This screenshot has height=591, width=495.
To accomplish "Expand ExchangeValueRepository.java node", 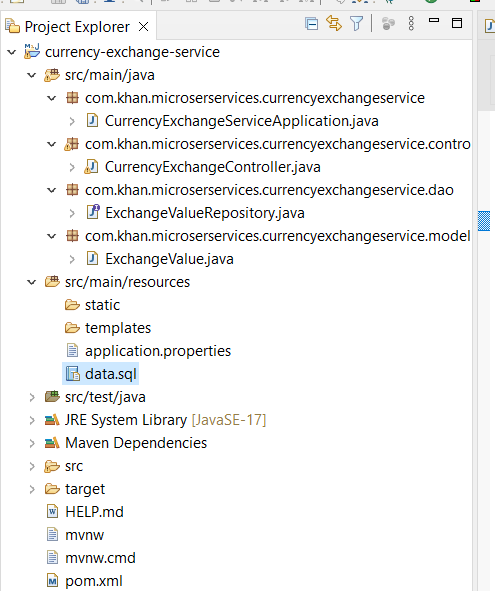I will click(x=72, y=213).
